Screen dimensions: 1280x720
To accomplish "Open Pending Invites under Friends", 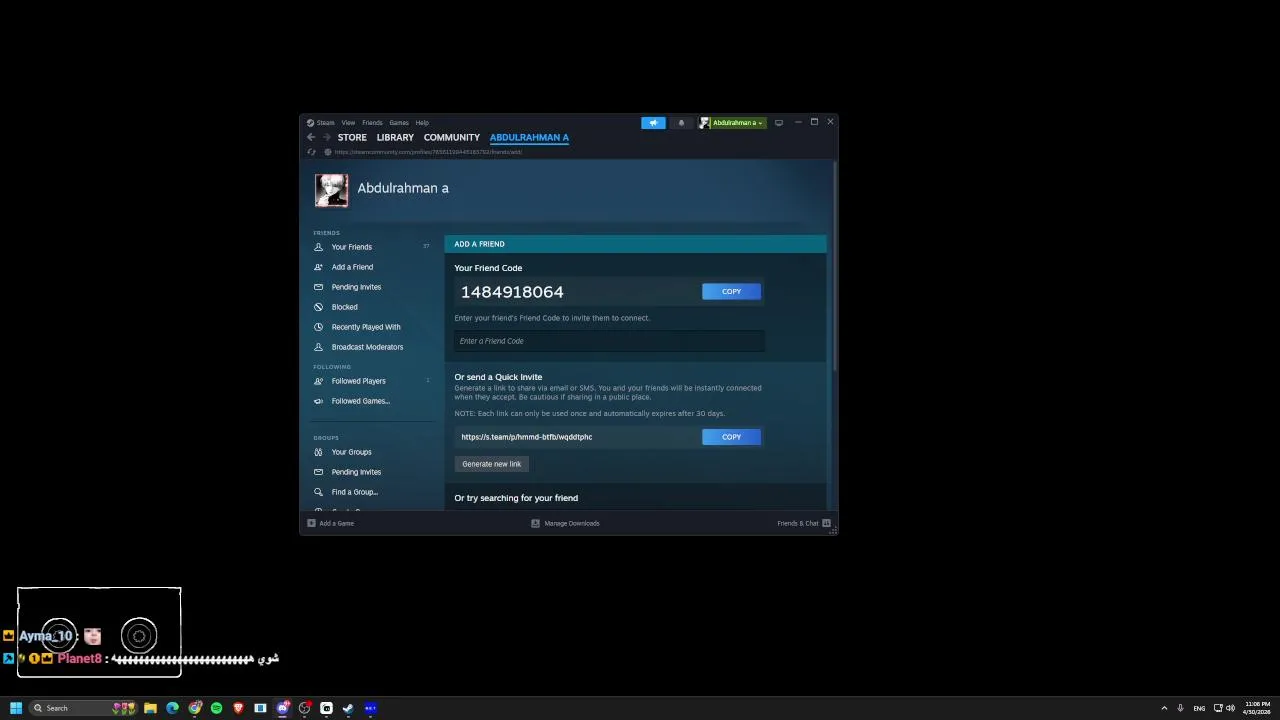I will pos(356,287).
